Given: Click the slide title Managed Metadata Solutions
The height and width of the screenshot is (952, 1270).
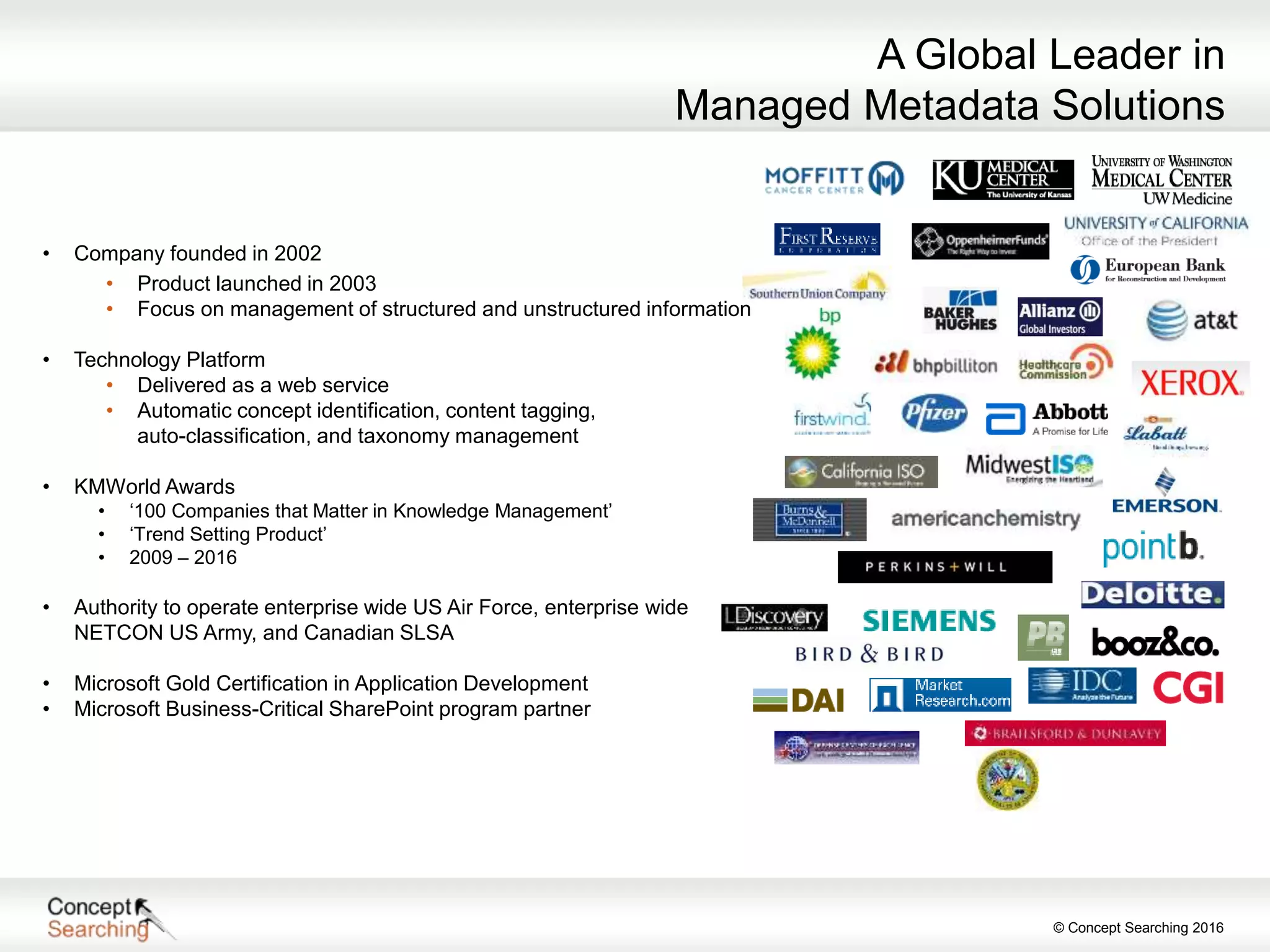Looking at the screenshot, I should [x=949, y=105].
